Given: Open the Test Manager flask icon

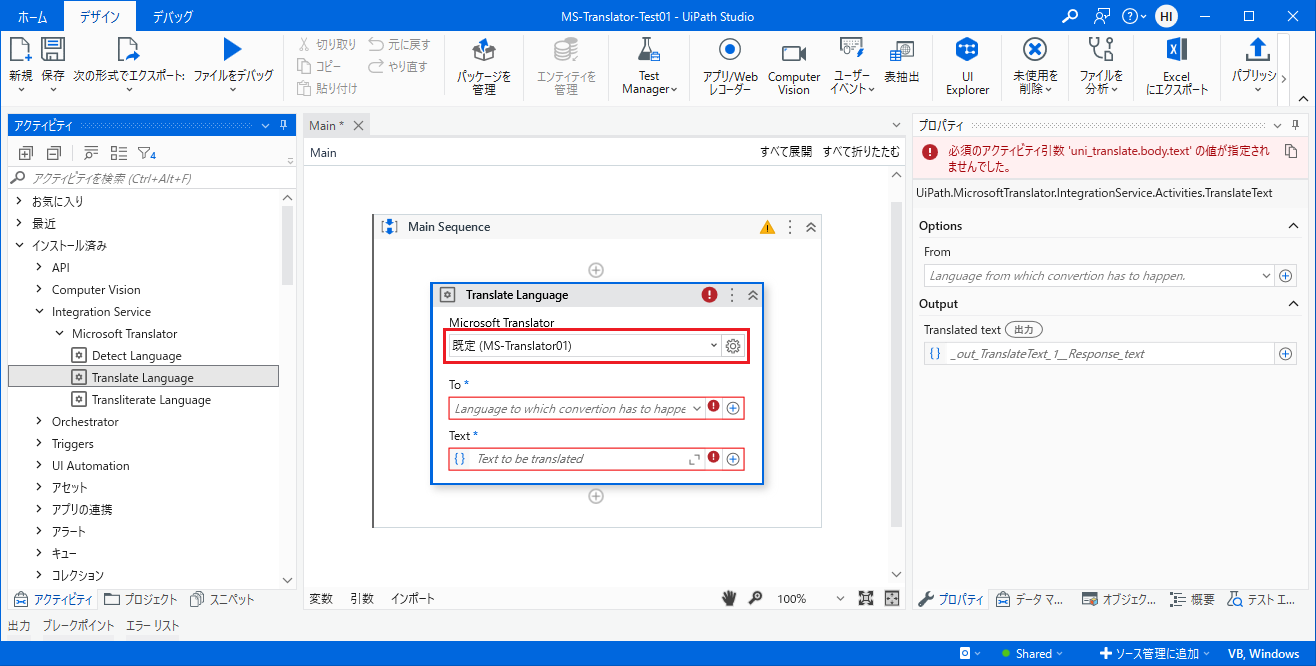Looking at the screenshot, I should click(x=649, y=50).
